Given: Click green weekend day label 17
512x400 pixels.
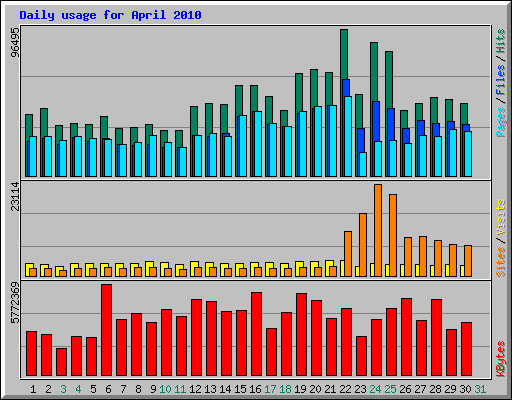Looking at the screenshot, I should [270, 389].
